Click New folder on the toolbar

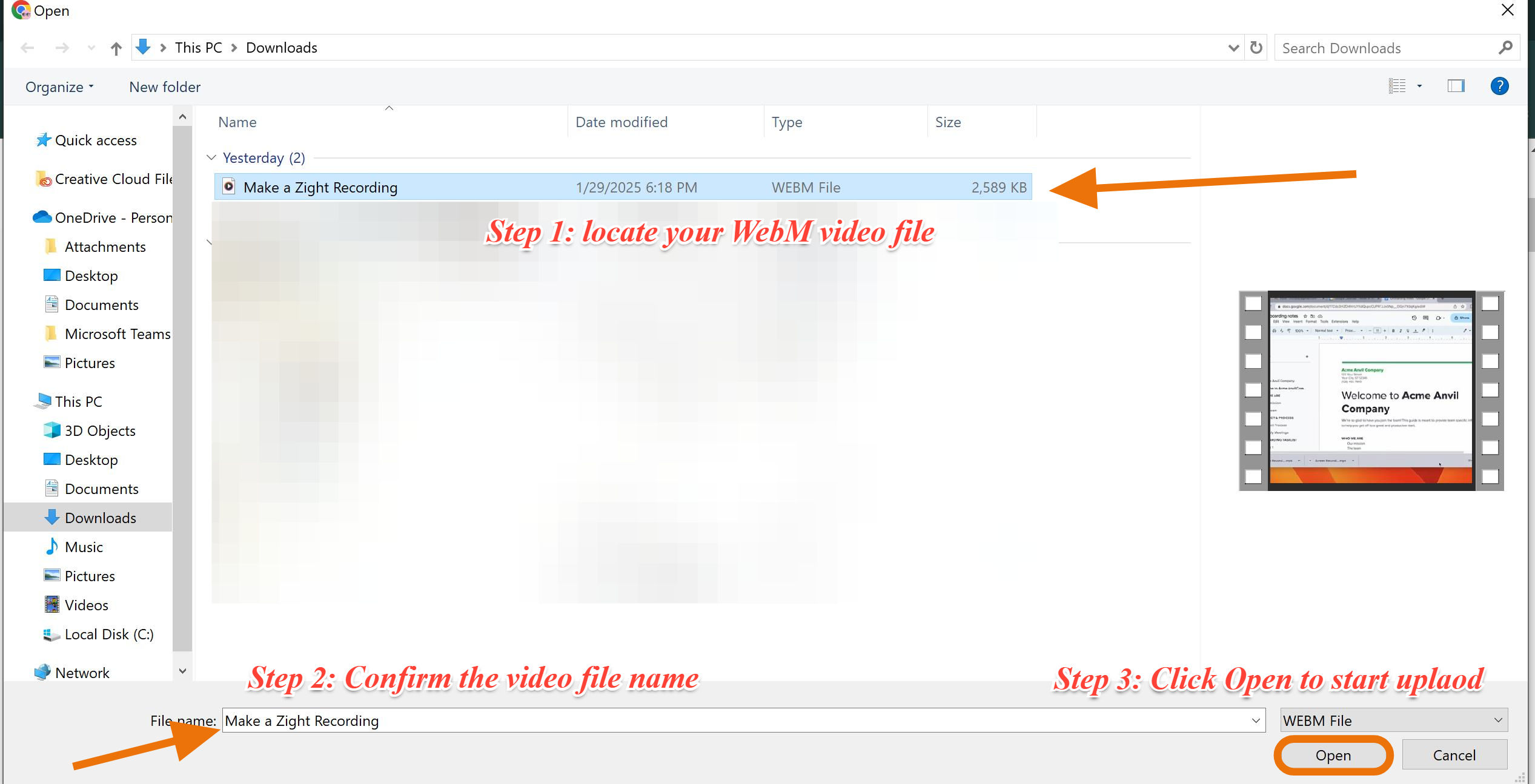[164, 87]
